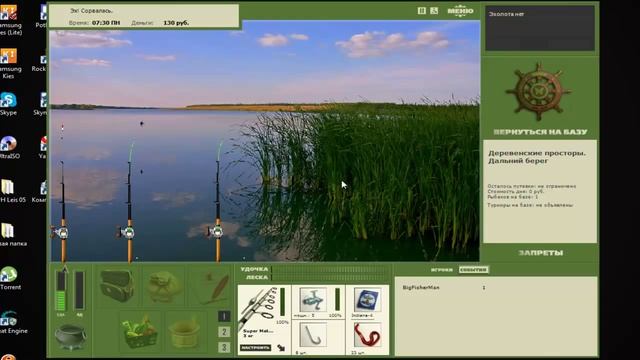Select rod slot 1
This screenshot has height=360, width=640.
pyautogui.click(x=224, y=316)
